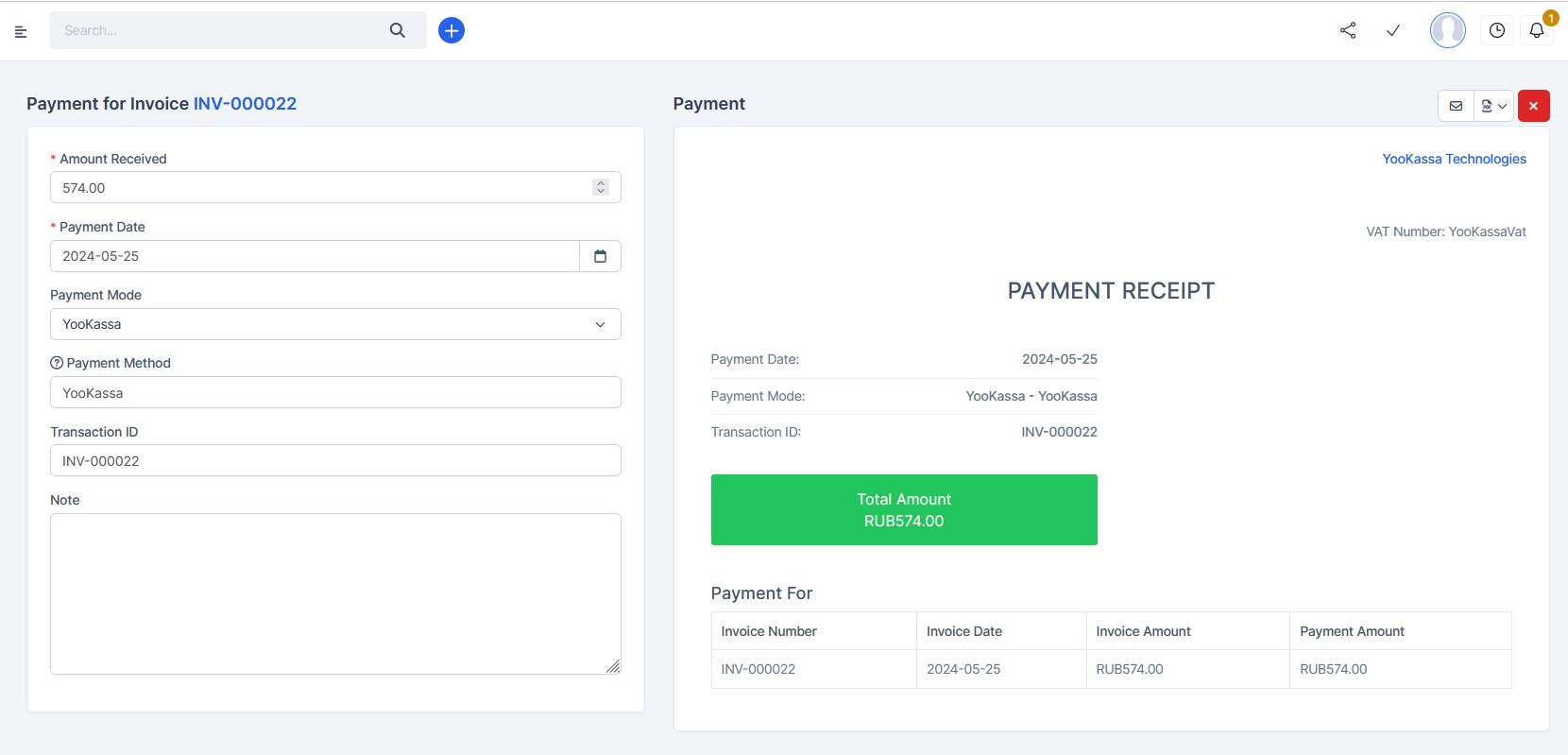Download the receipt with the PDF icon

pos(1486,105)
